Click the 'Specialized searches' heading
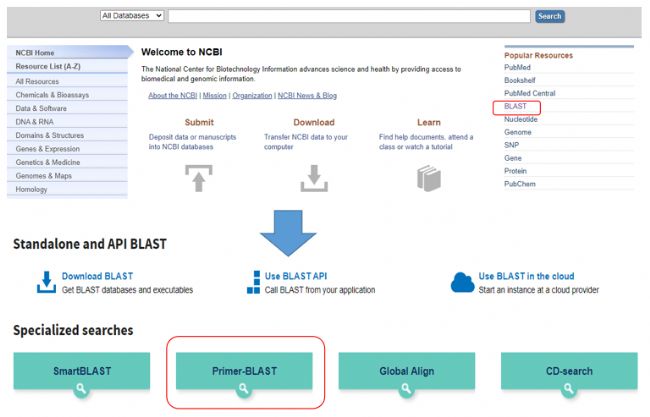This screenshot has width=650, height=417. coord(73,330)
